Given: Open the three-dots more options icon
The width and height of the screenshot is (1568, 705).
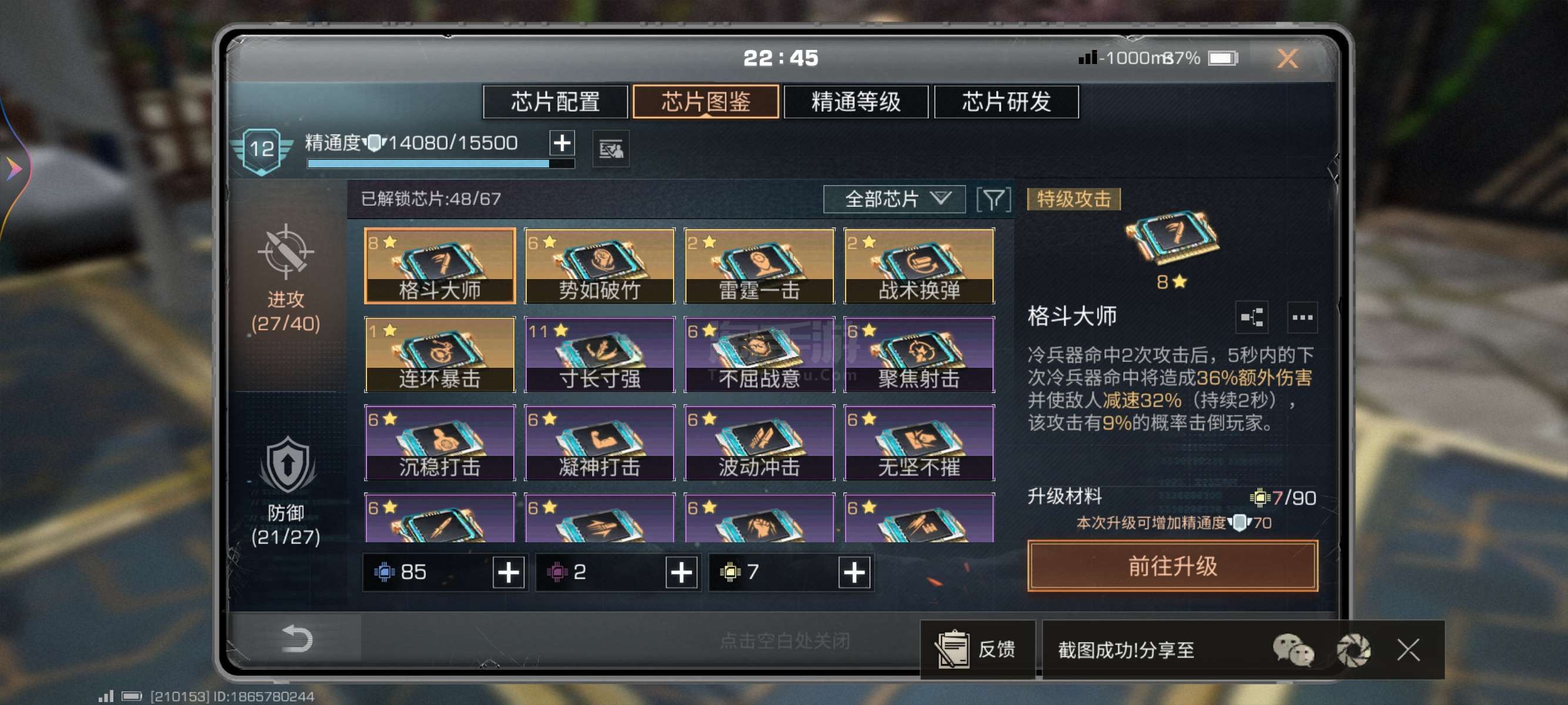Looking at the screenshot, I should [x=1302, y=317].
